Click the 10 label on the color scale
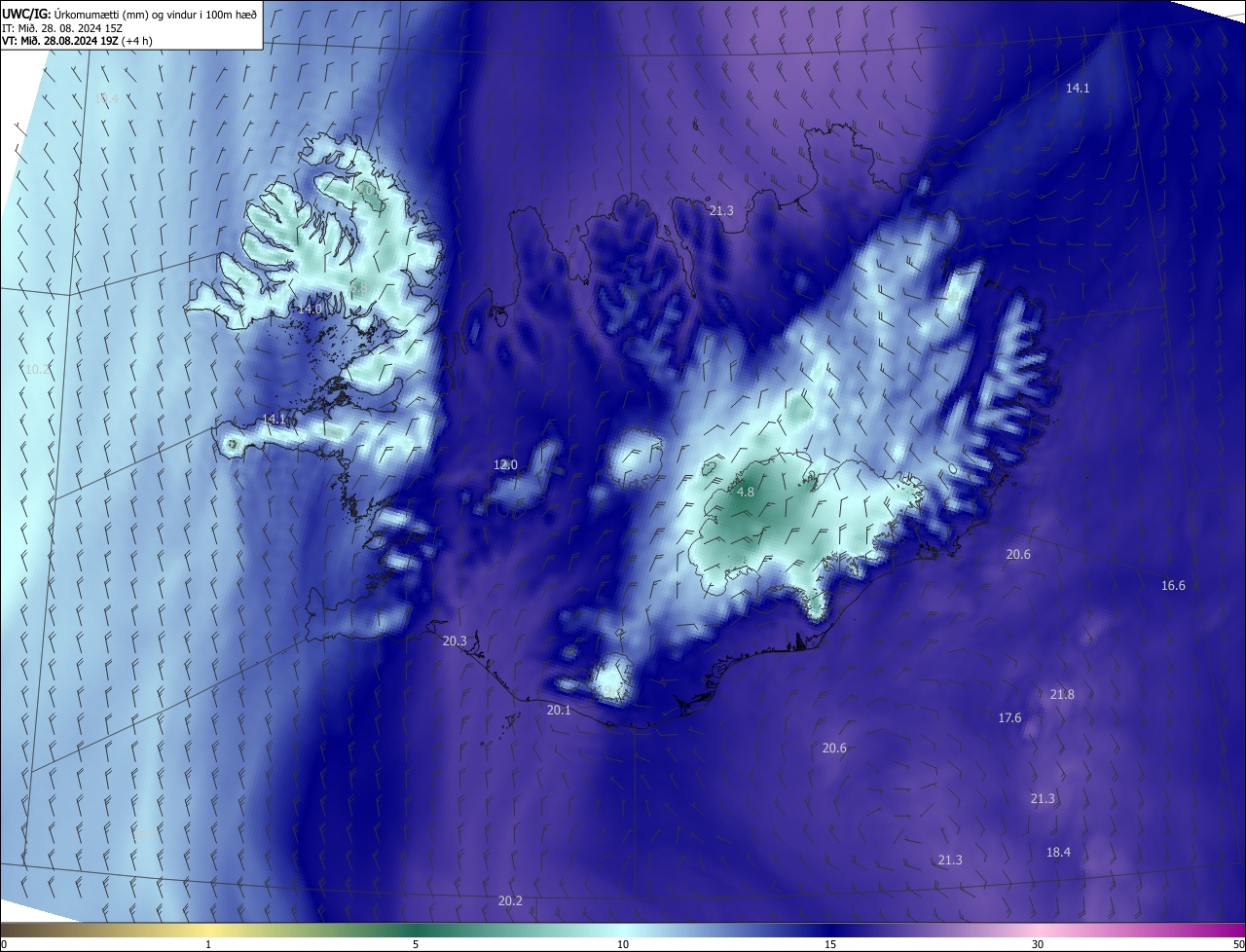This screenshot has width=1246, height=952. 623,944
